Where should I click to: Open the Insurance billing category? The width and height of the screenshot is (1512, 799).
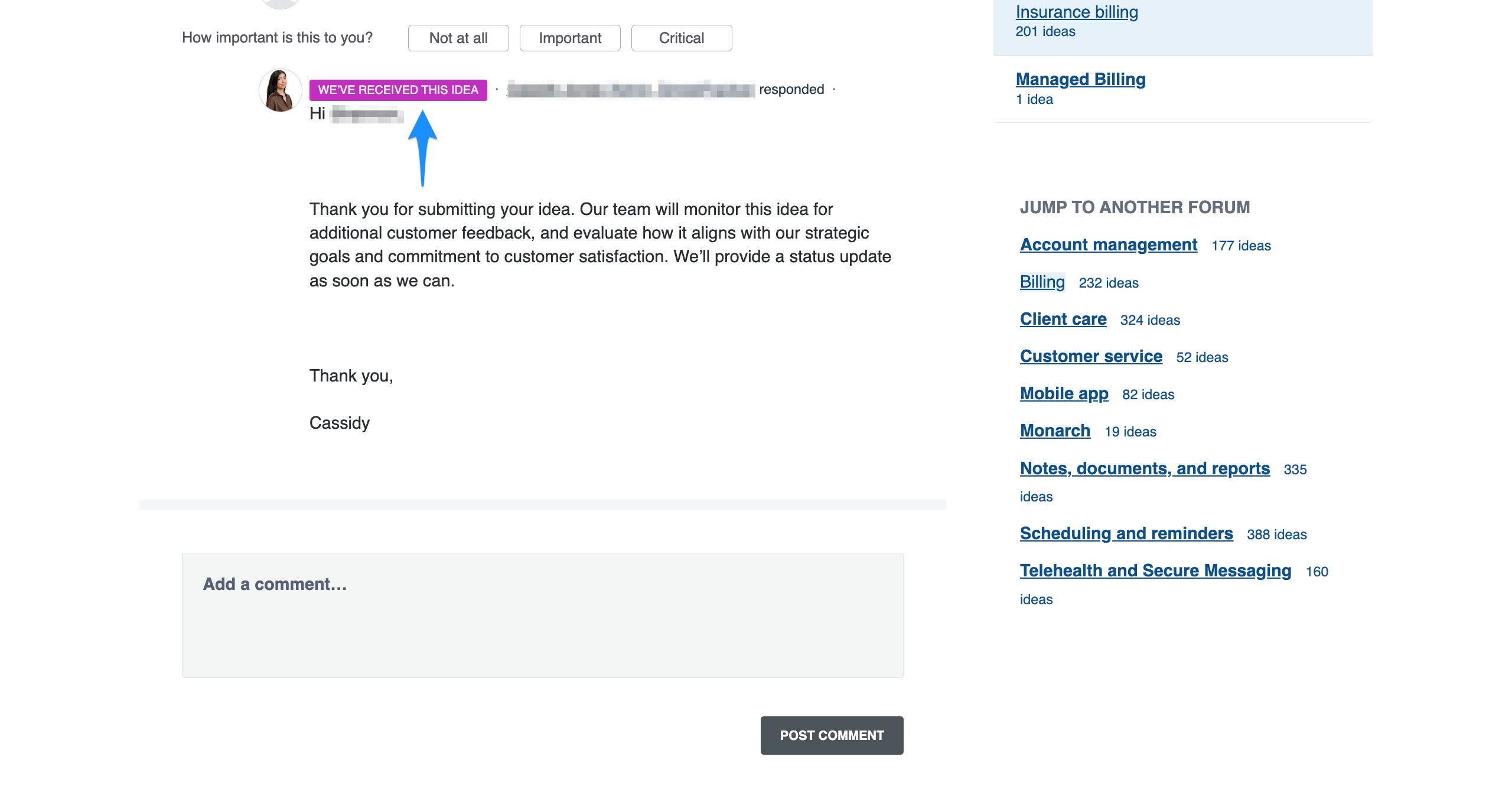click(x=1077, y=12)
